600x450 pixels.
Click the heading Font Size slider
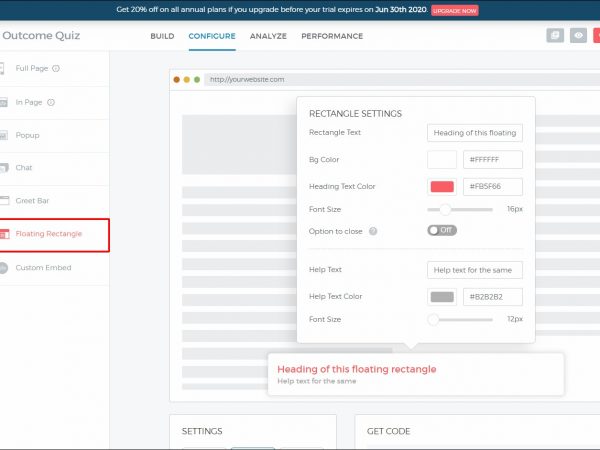(x=460, y=209)
